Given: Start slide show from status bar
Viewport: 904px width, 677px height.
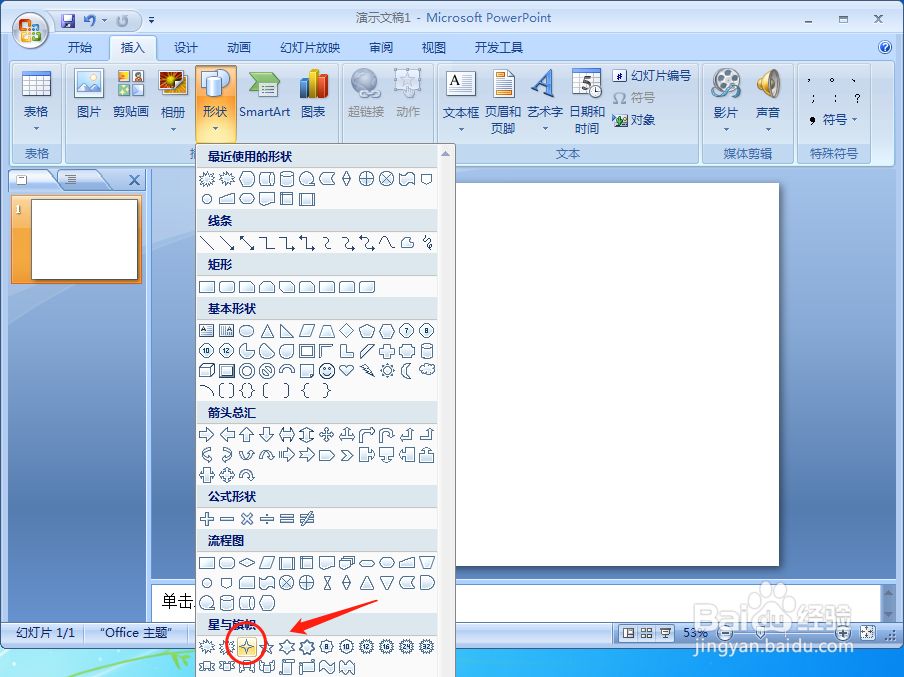Looking at the screenshot, I should 665,633.
